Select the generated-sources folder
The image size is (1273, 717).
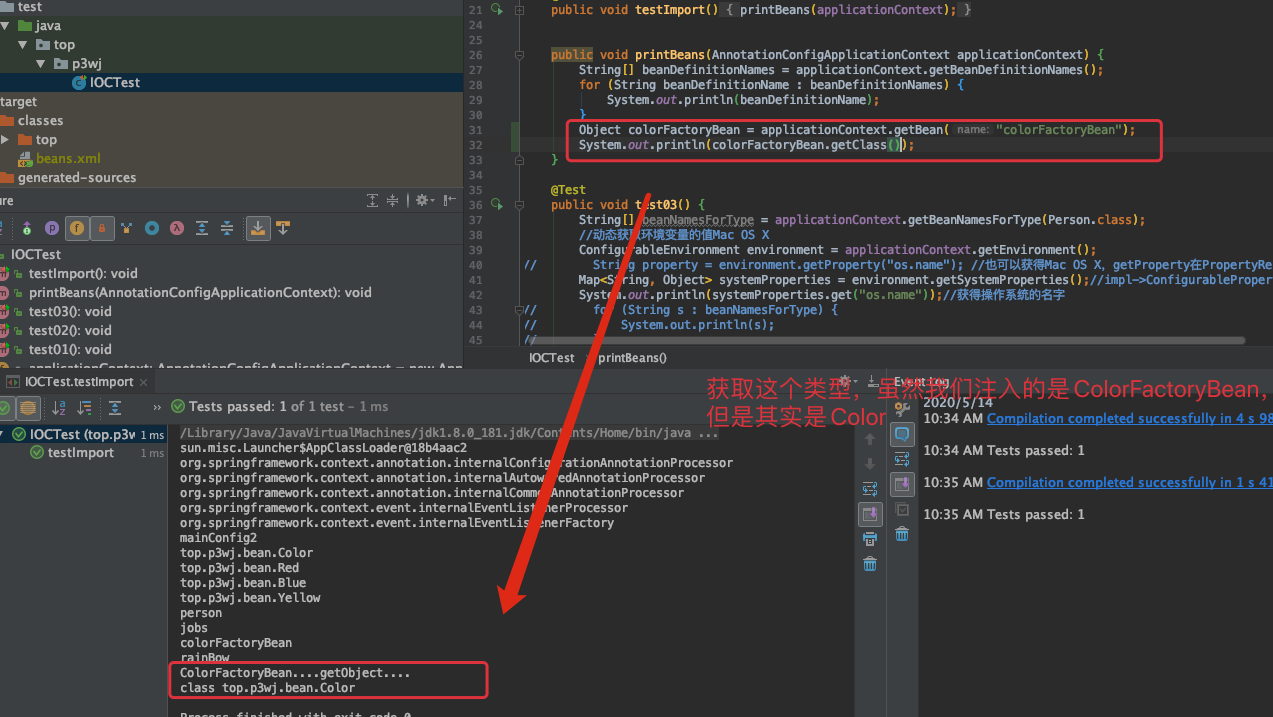click(68, 178)
